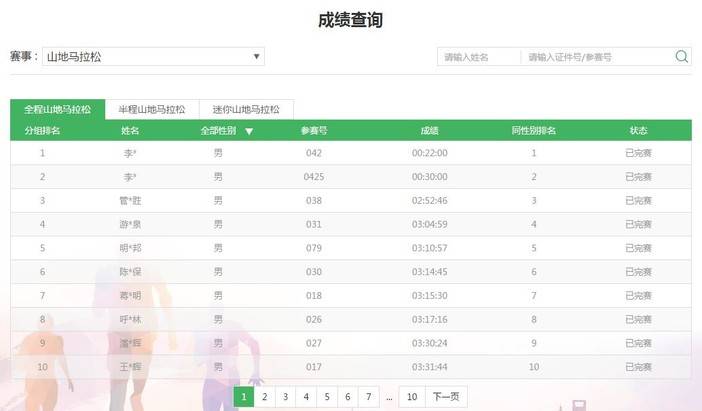Go to page 2 of results
The height and width of the screenshot is (411, 702).
(x=265, y=397)
